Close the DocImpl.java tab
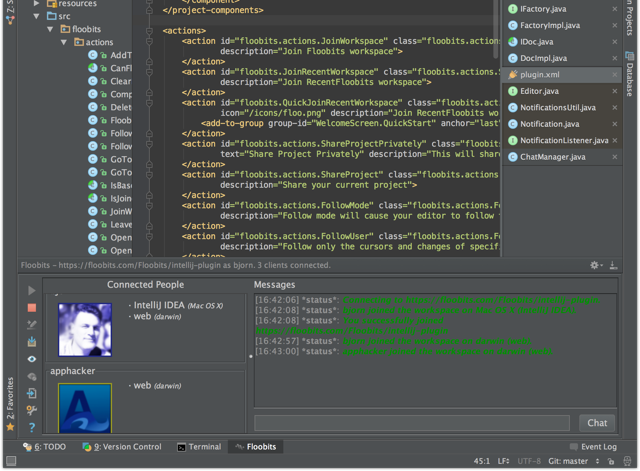 coord(615,58)
